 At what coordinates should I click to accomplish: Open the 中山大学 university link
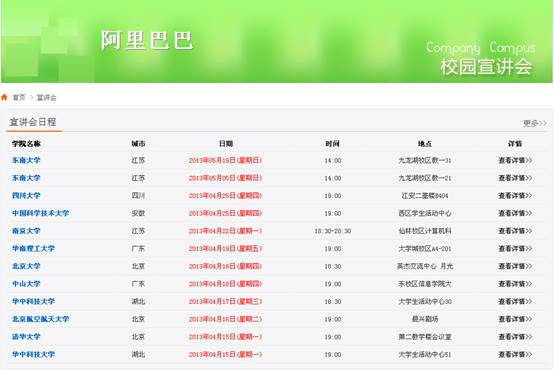(x=26, y=284)
